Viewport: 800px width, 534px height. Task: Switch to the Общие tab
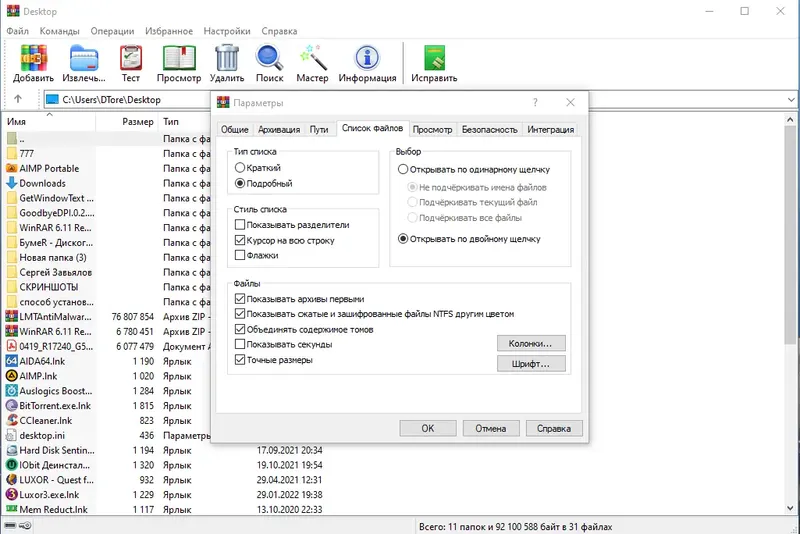235,130
